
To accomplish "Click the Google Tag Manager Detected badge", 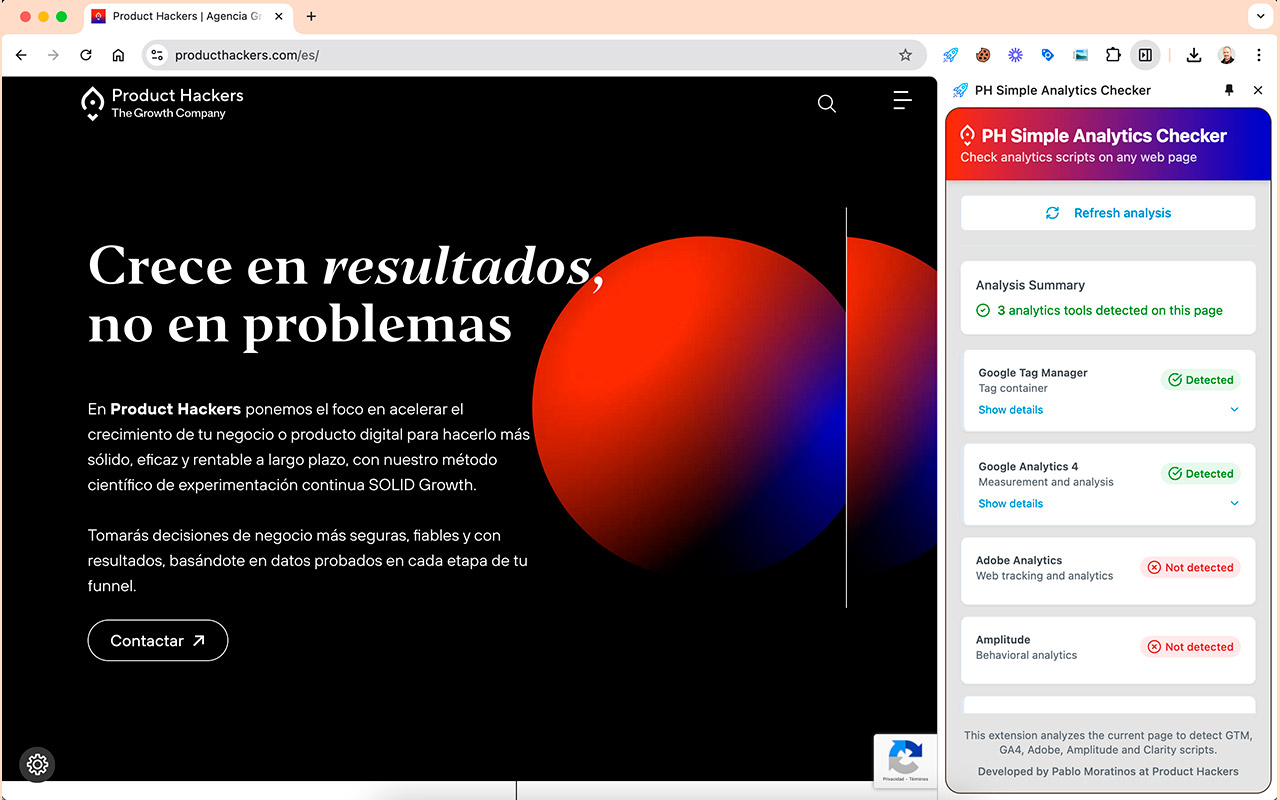I will [1200, 380].
